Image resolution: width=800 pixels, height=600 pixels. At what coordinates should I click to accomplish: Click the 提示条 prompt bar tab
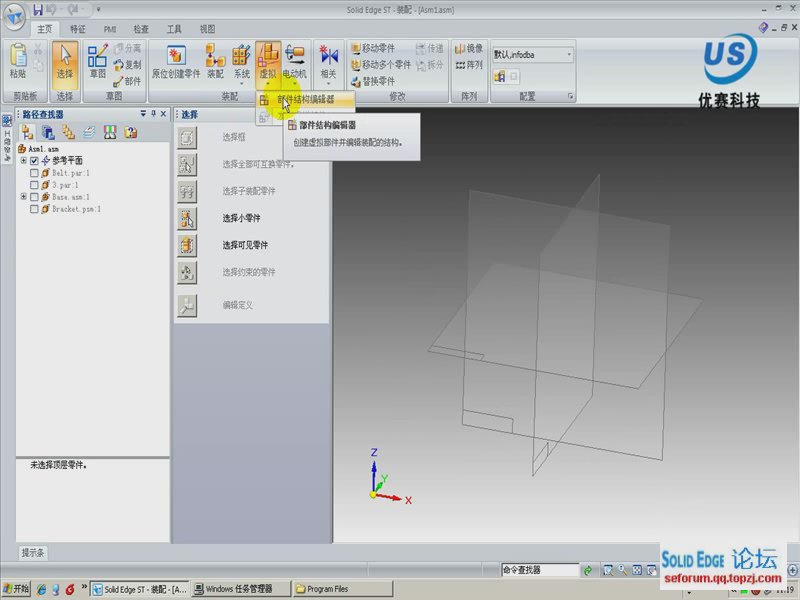pyautogui.click(x=33, y=553)
